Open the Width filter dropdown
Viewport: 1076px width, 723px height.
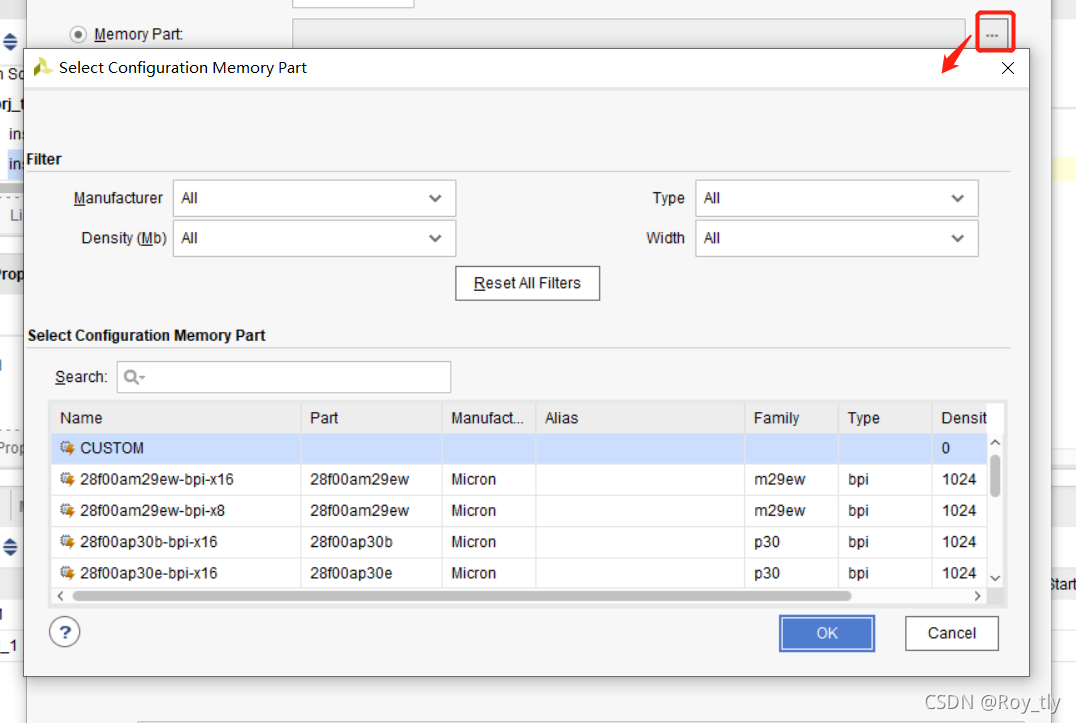coord(837,238)
